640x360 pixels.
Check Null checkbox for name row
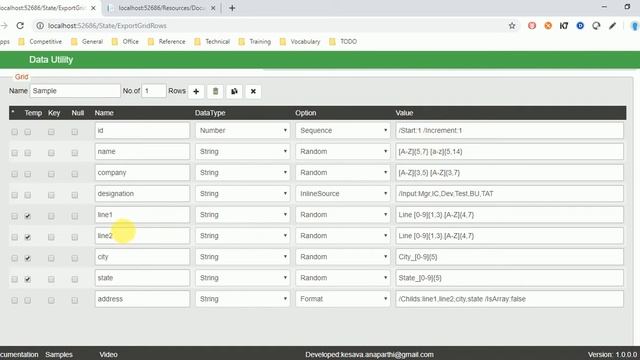[x=74, y=153]
